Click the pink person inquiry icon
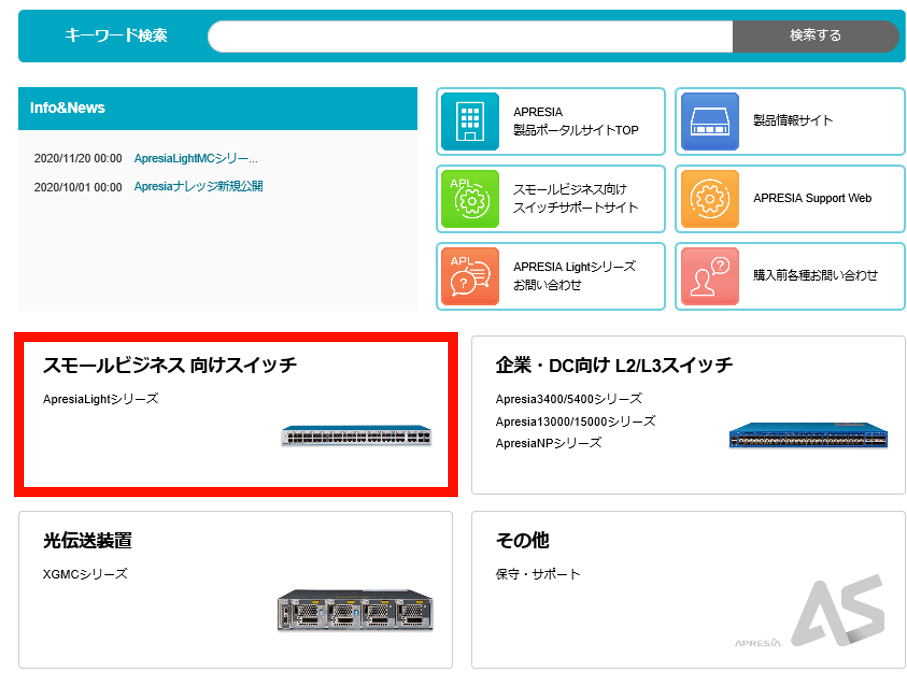 (x=710, y=276)
